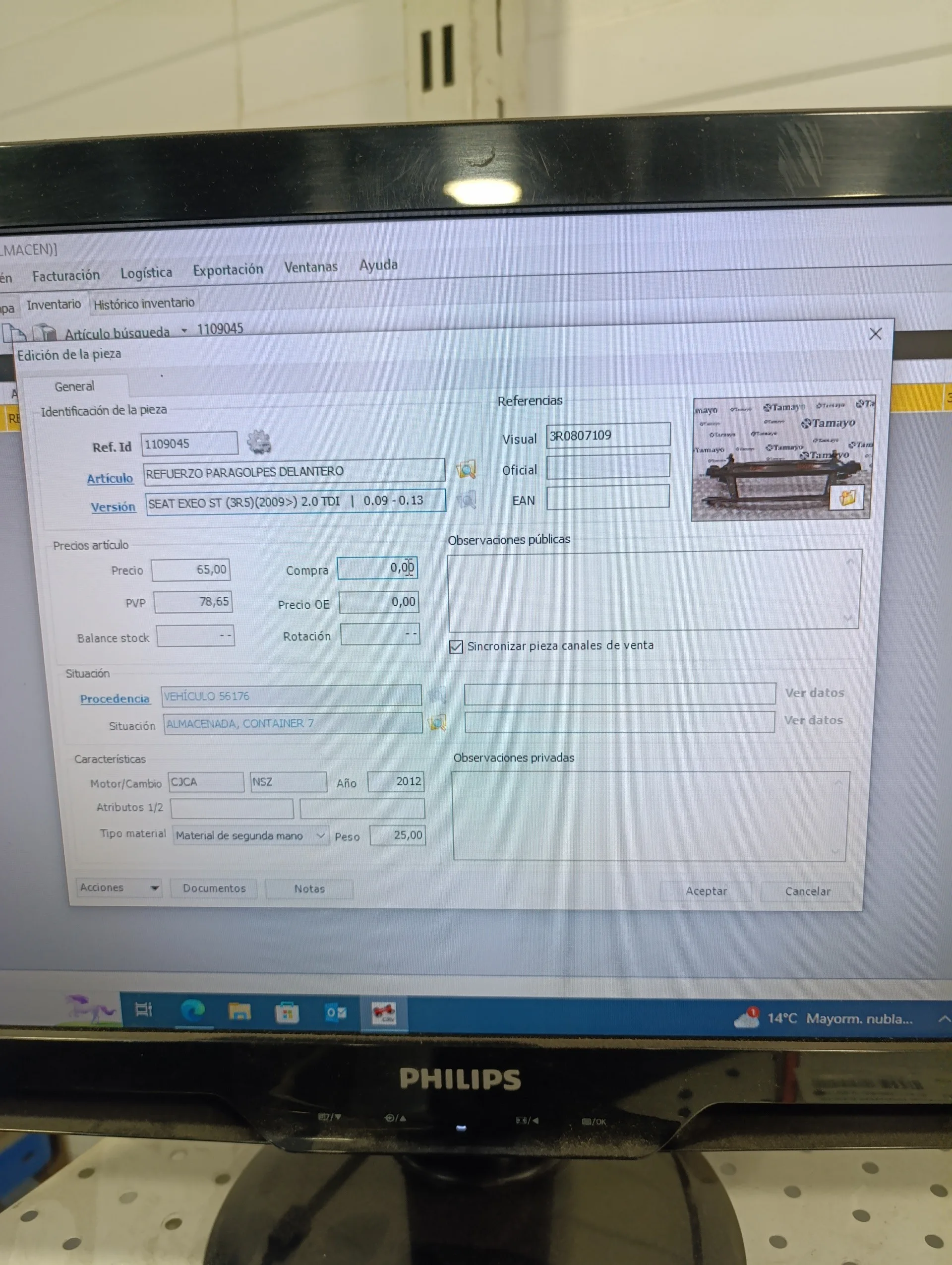This screenshot has width=952, height=1265.
Task: Click Ver datos in the Situación row
Action: [813, 720]
